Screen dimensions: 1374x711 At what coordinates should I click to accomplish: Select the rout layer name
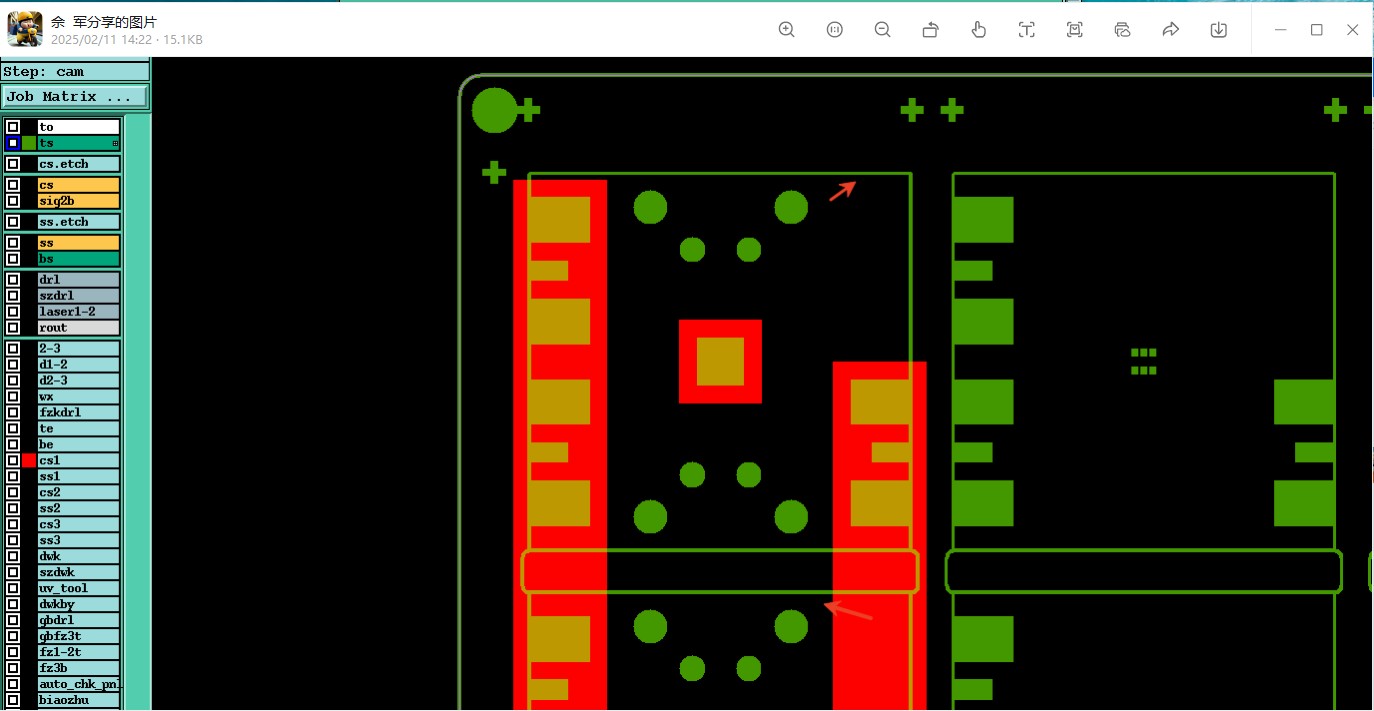(x=79, y=328)
